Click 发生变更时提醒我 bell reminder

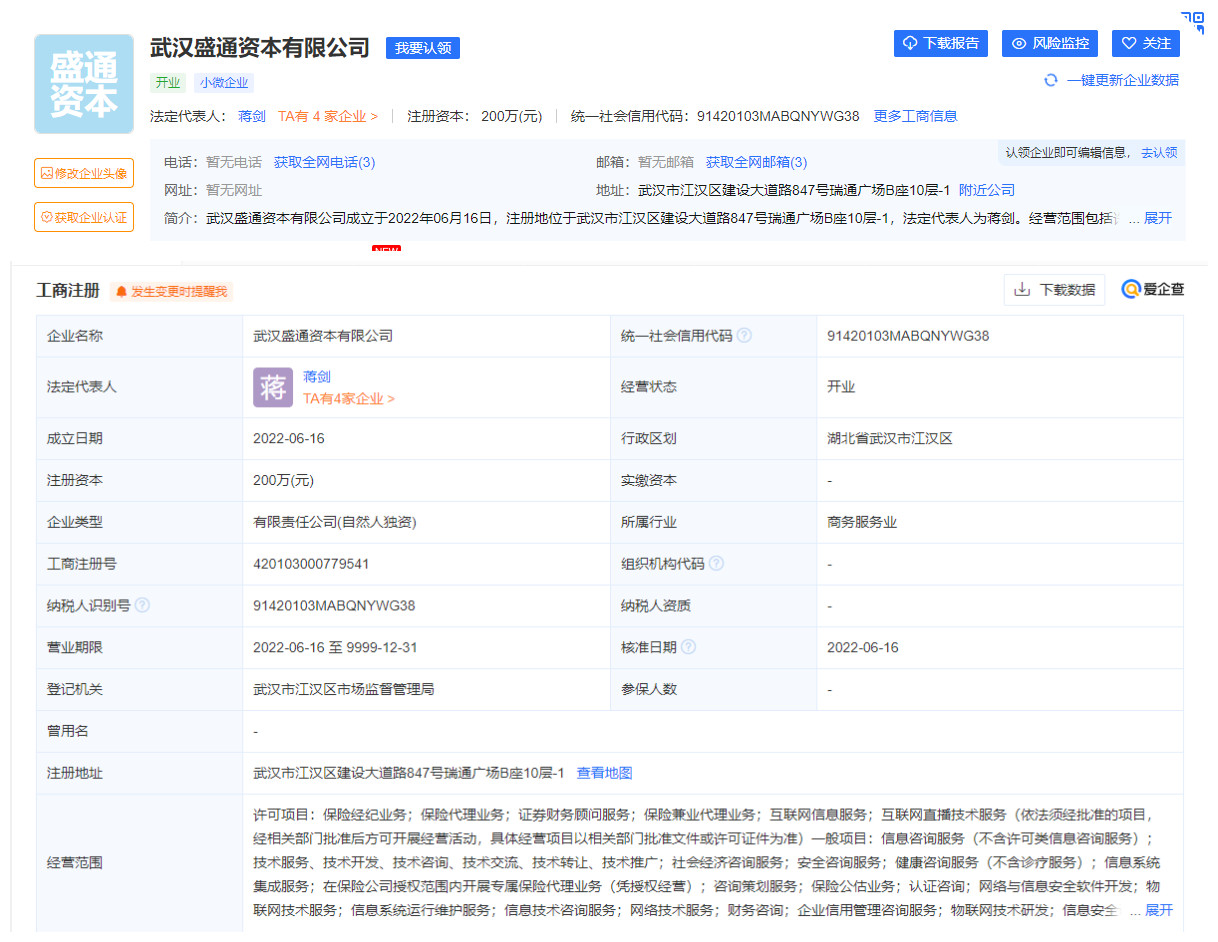click(x=172, y=292)
